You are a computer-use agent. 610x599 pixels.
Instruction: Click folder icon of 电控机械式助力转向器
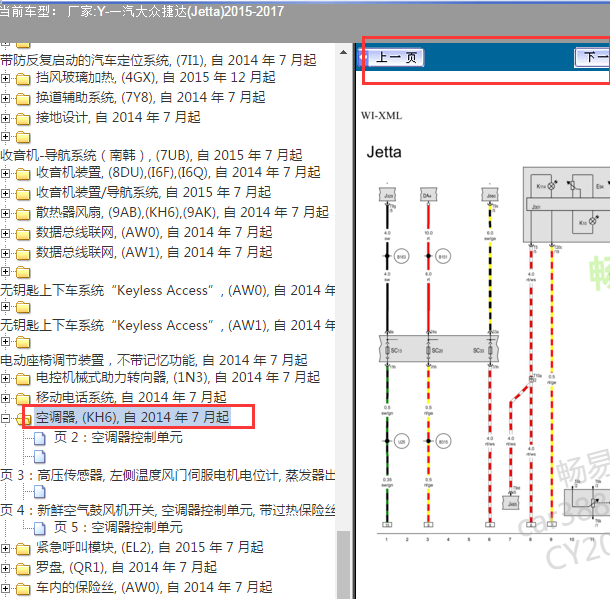click(x=23, y=379)
